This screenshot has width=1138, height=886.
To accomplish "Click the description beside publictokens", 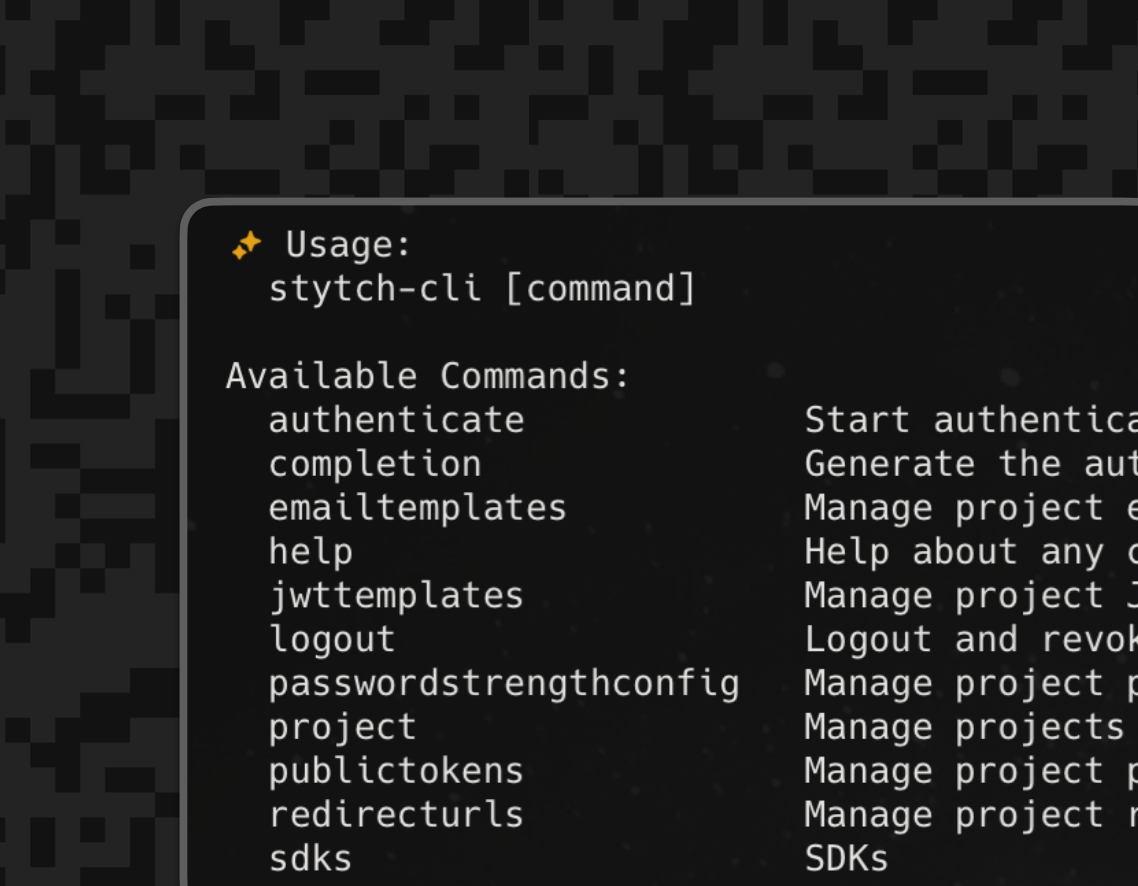I will pyautogui.click(x=971, y=771).
